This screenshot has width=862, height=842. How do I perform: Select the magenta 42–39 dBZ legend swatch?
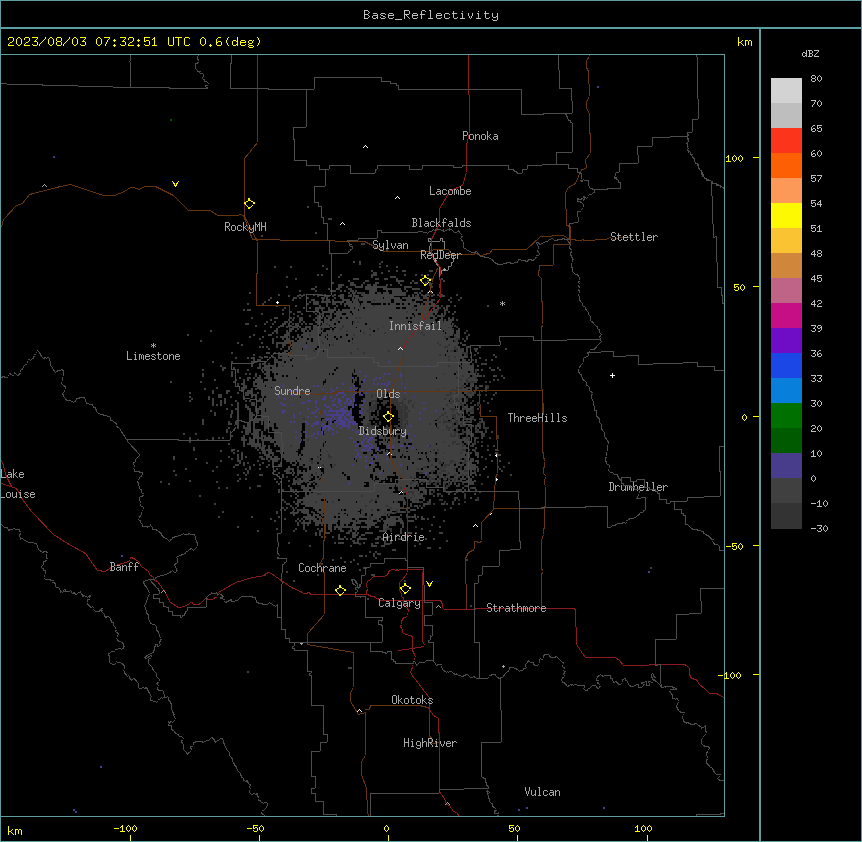point(786,315)
